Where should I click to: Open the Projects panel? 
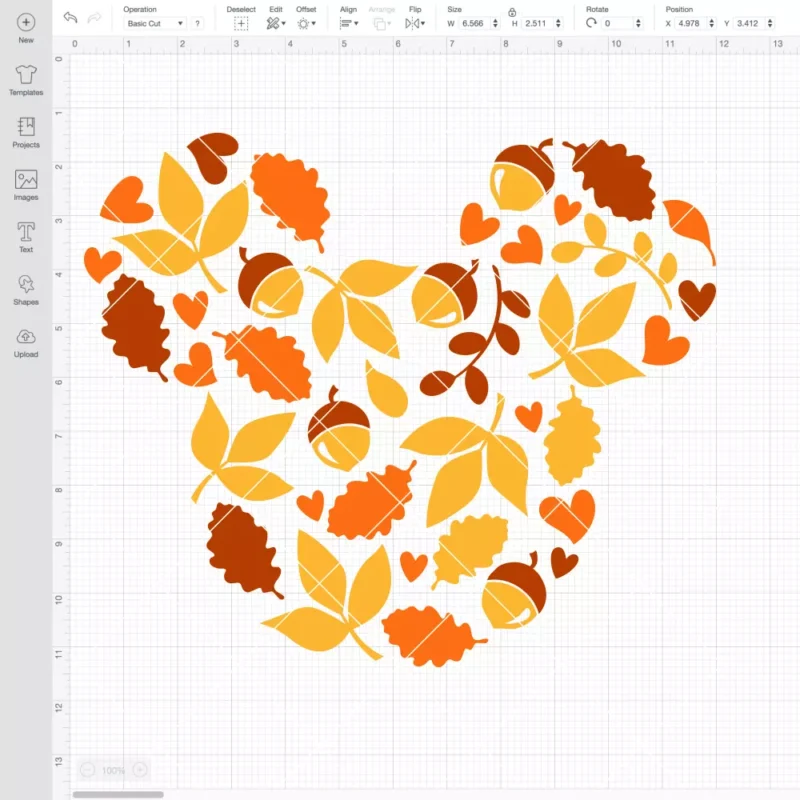coord(26,133)
